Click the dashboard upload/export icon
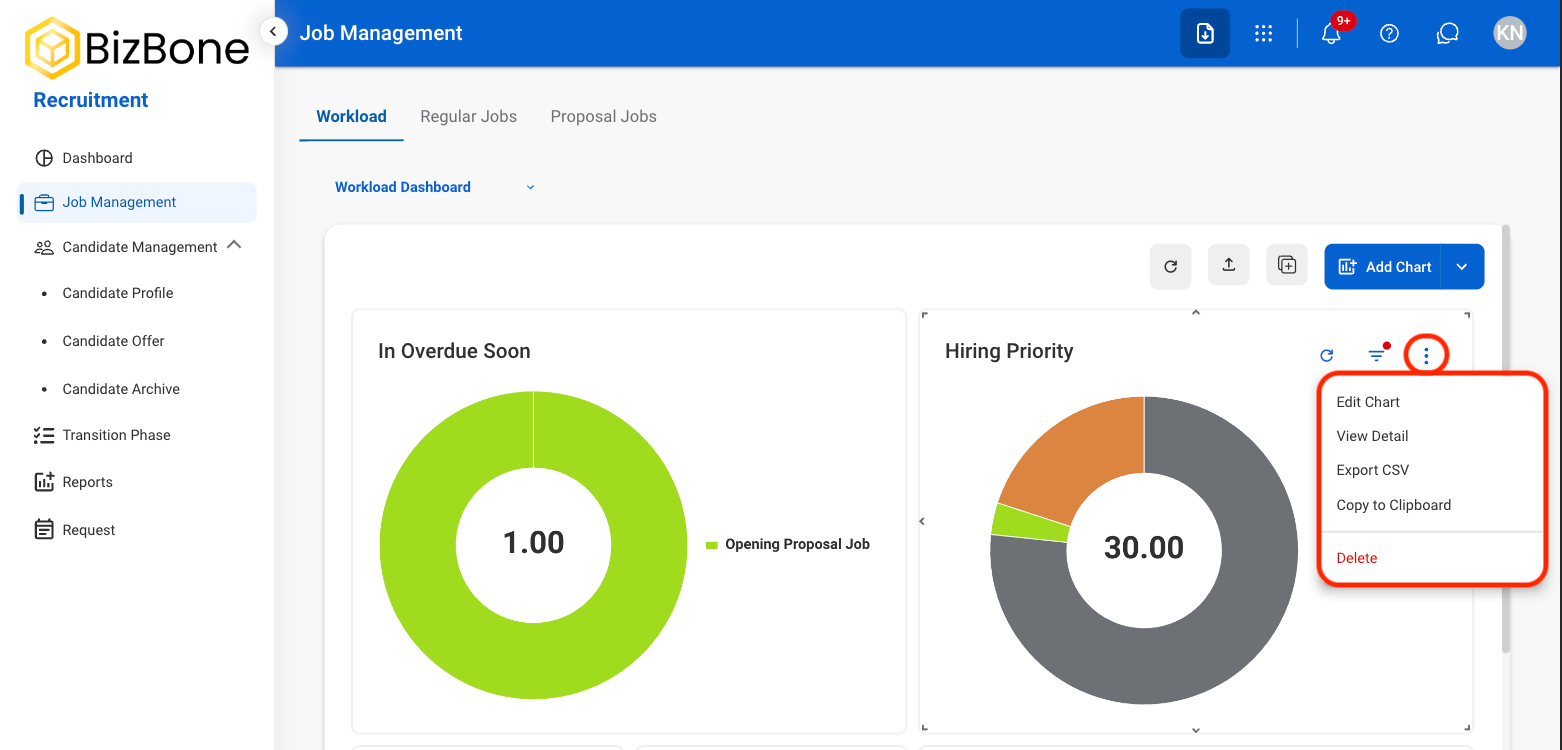Viewport: 1562px width, 750px height. point(1229,265)
